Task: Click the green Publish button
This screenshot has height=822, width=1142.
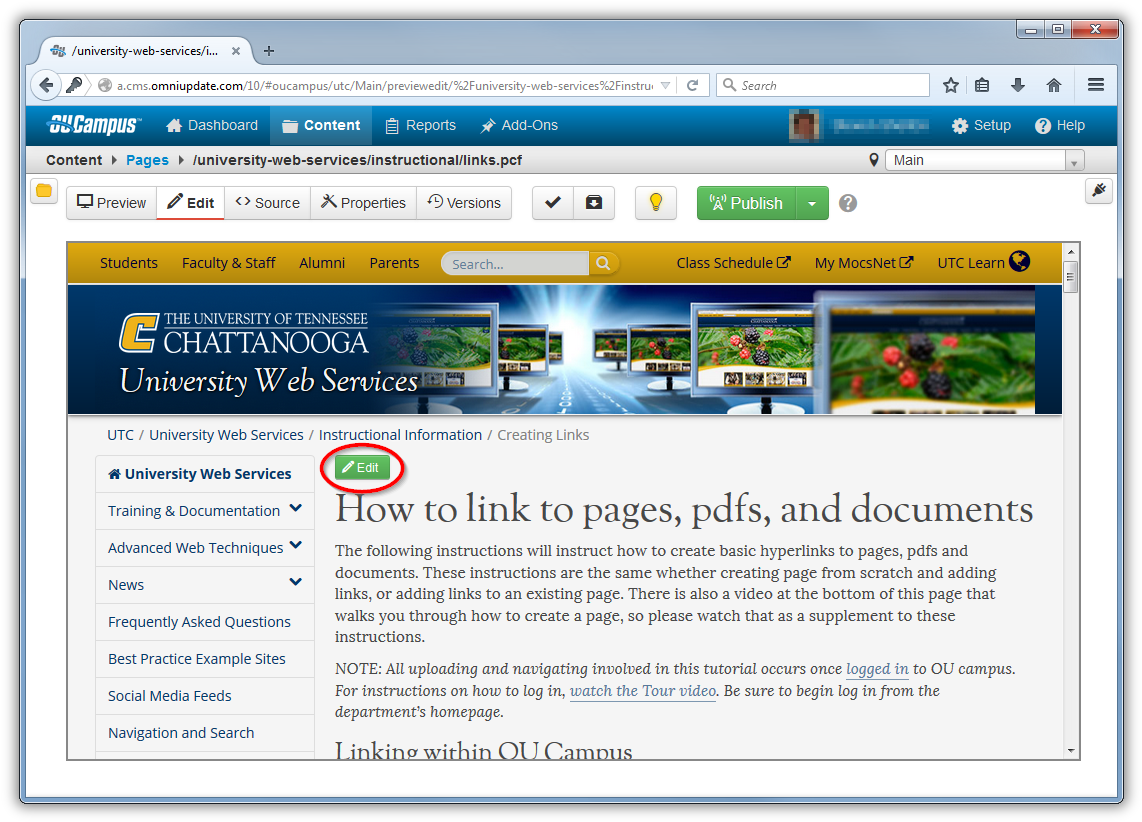Action: (x=747, y=203)
